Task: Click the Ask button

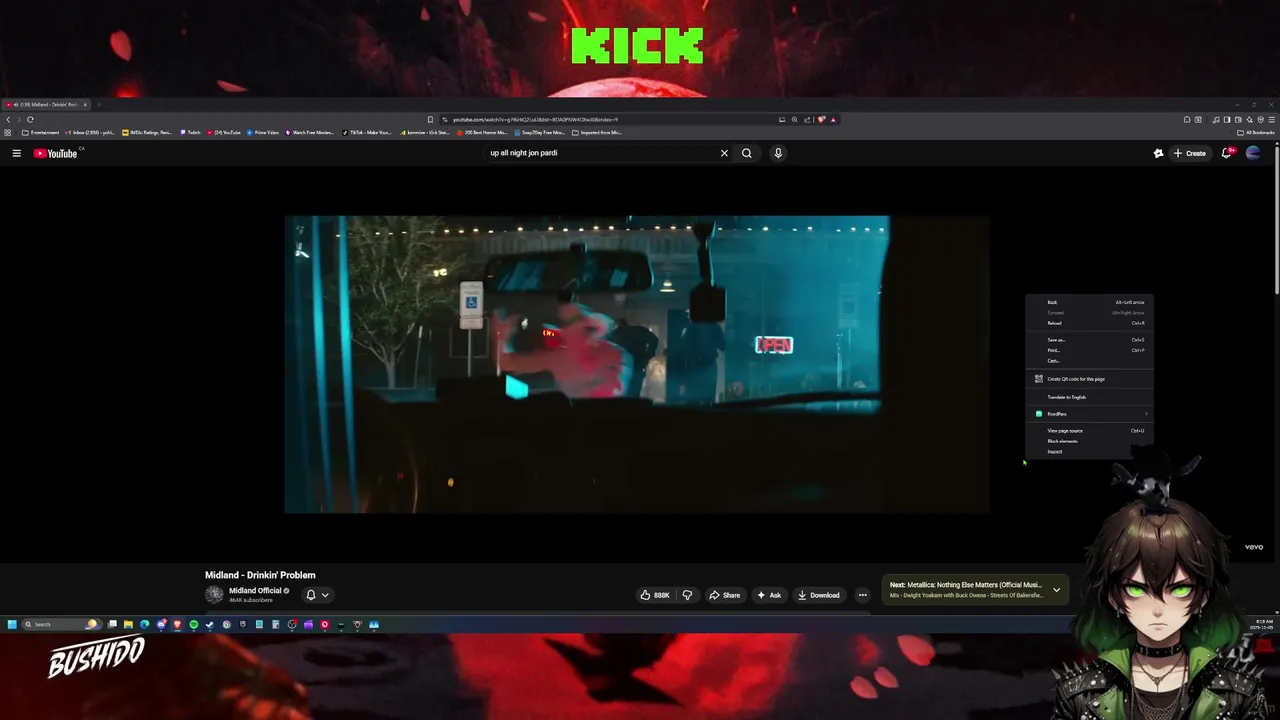Action: click(769, 595)
